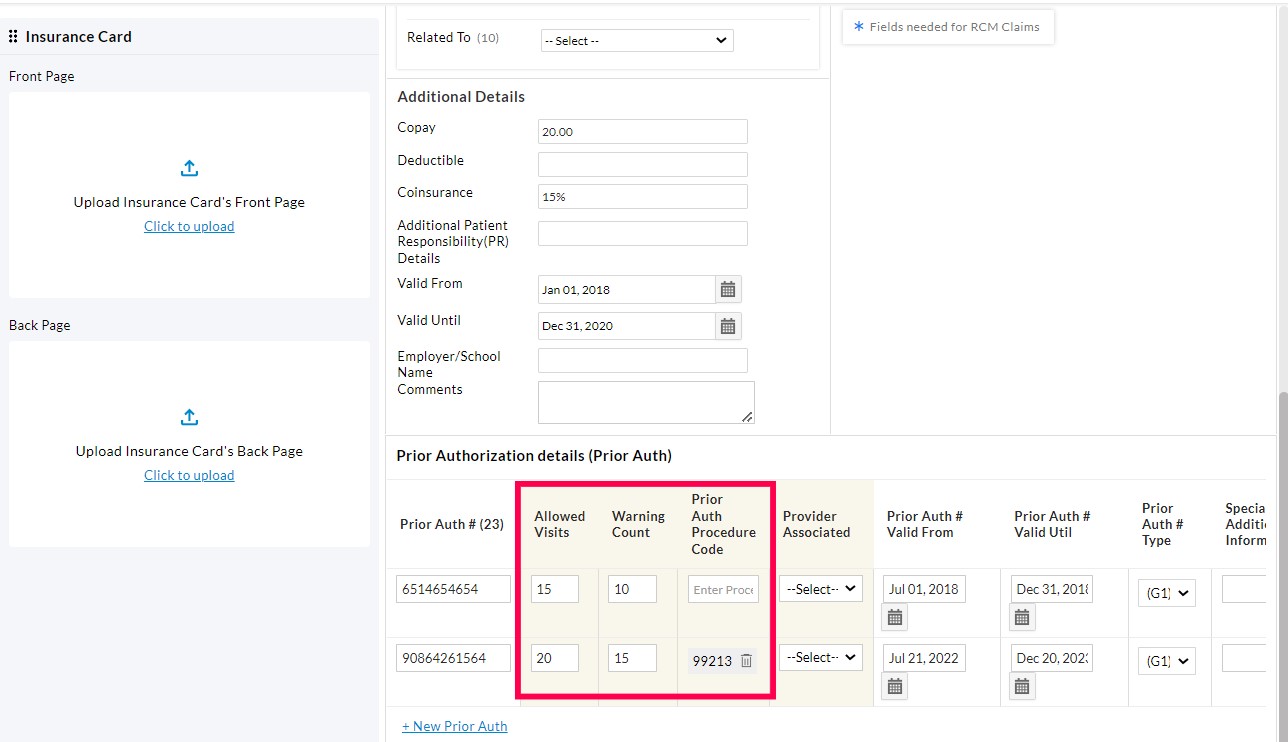This screenshot has height=742, width=1288.
Task: Open the Valid From calendar picker
Action: [727, 288]
